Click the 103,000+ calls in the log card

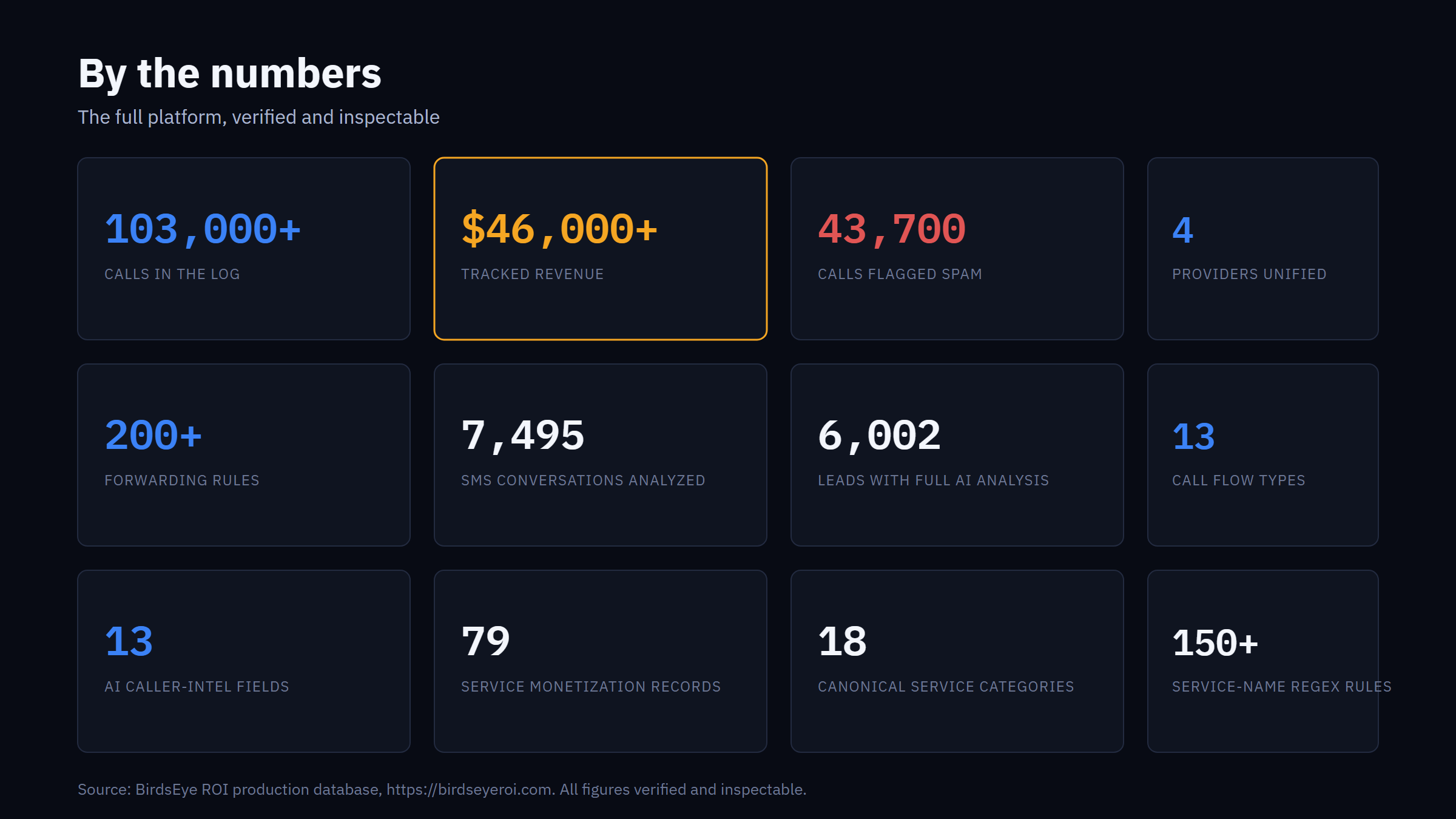(244, 249)
